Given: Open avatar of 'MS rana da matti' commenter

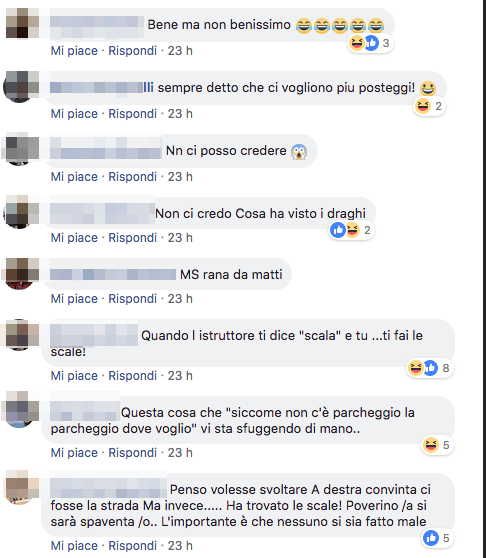Looking at the screenshot, I should (x=21, y=273).
